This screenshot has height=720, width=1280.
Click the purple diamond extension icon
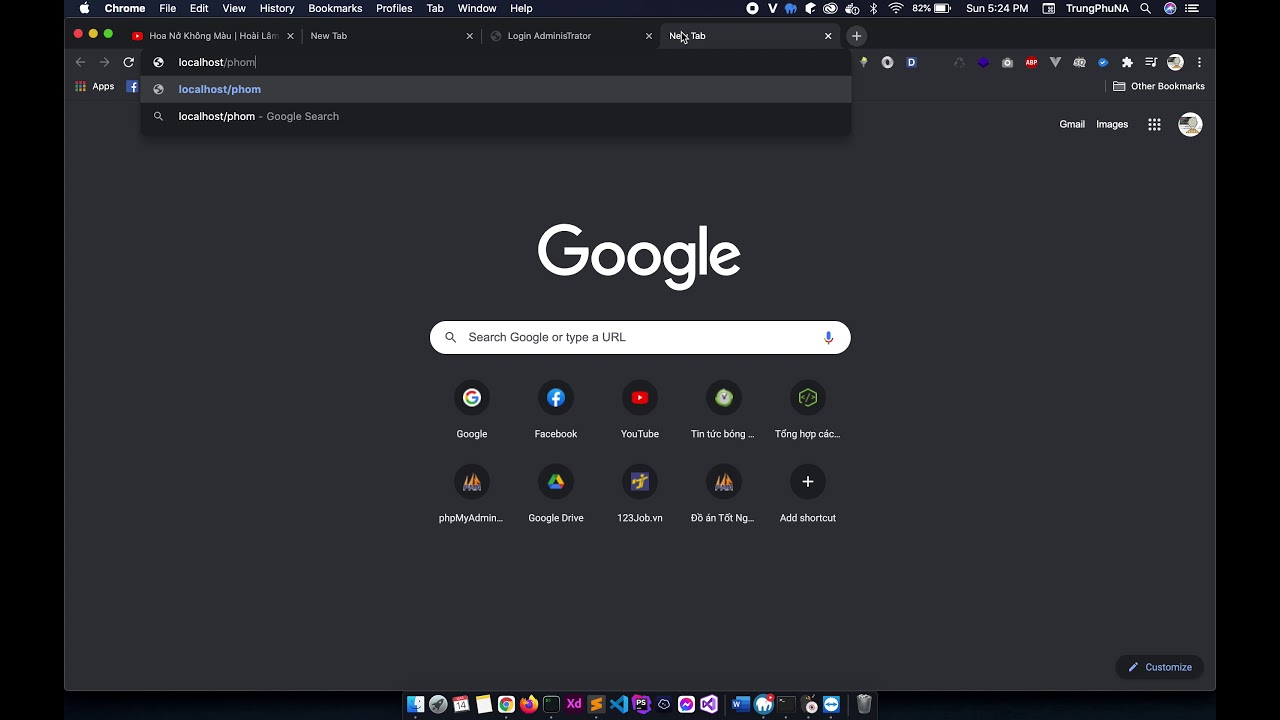pos(983,62)
